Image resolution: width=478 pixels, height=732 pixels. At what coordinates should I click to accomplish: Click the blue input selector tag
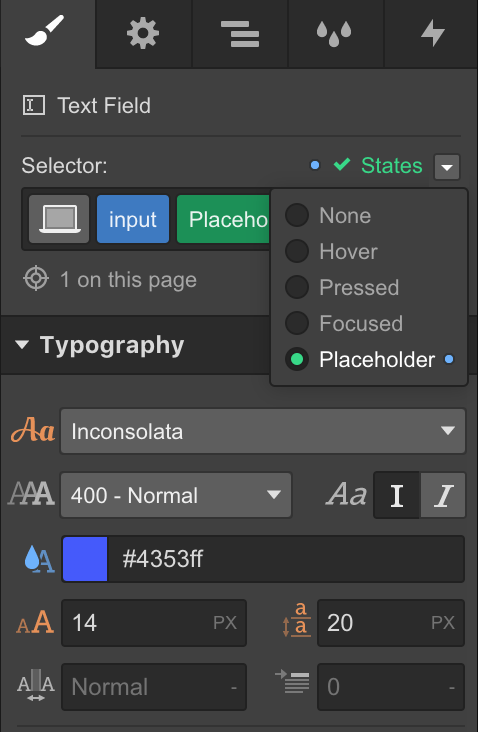click(133, 219)
